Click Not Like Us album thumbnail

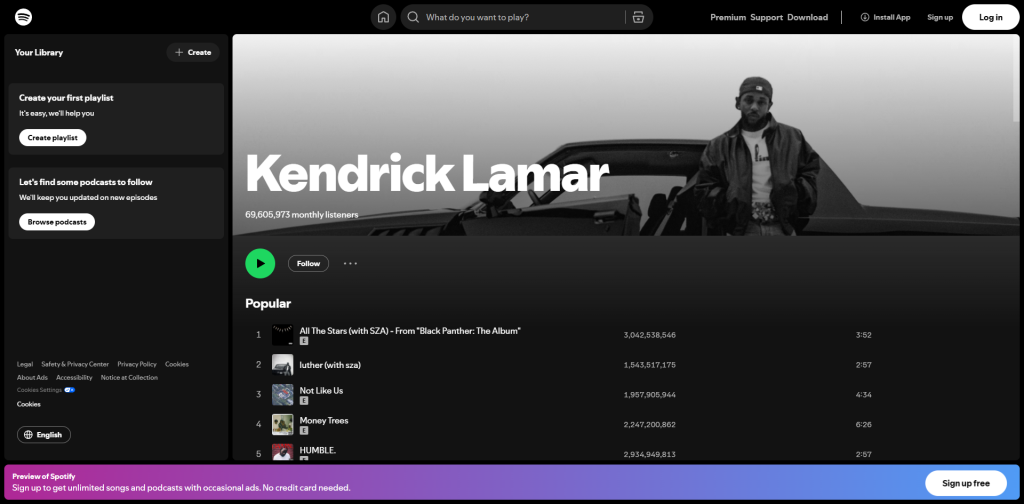(283, 394)
